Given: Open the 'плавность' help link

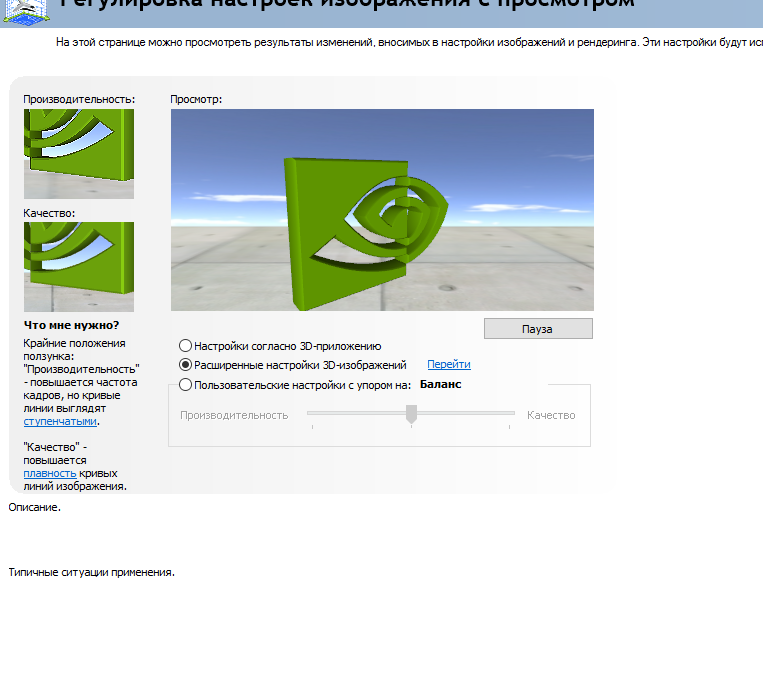Looking at the screenshot, I should tap(50, 473).
